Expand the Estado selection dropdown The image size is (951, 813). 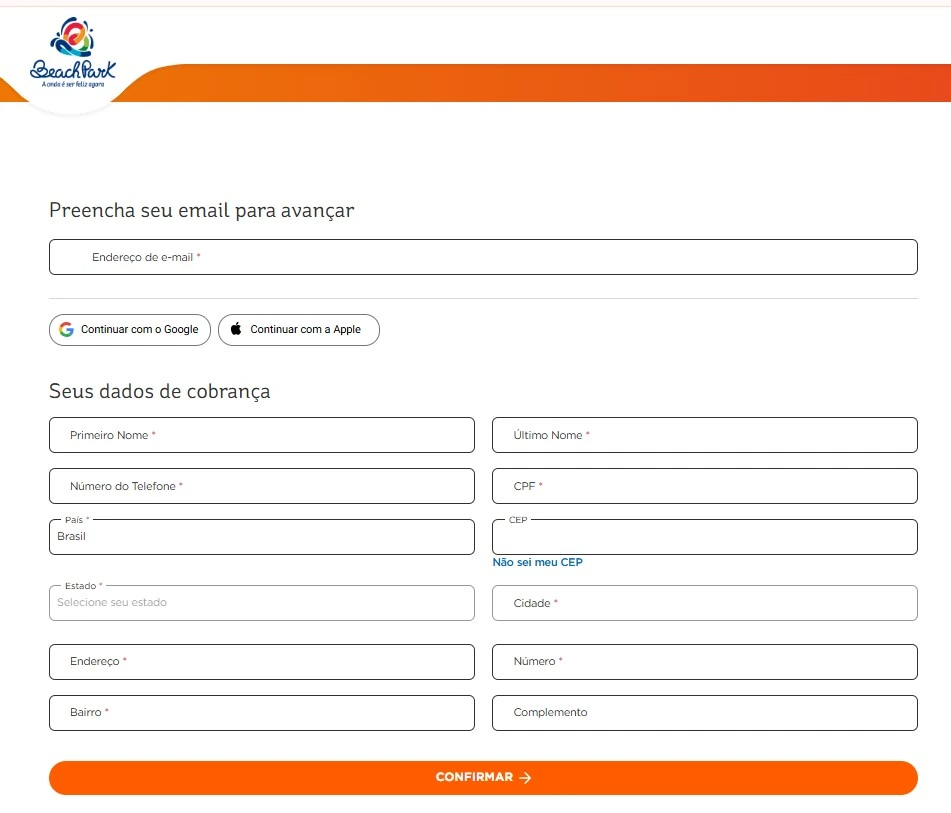tap(261, 603)
